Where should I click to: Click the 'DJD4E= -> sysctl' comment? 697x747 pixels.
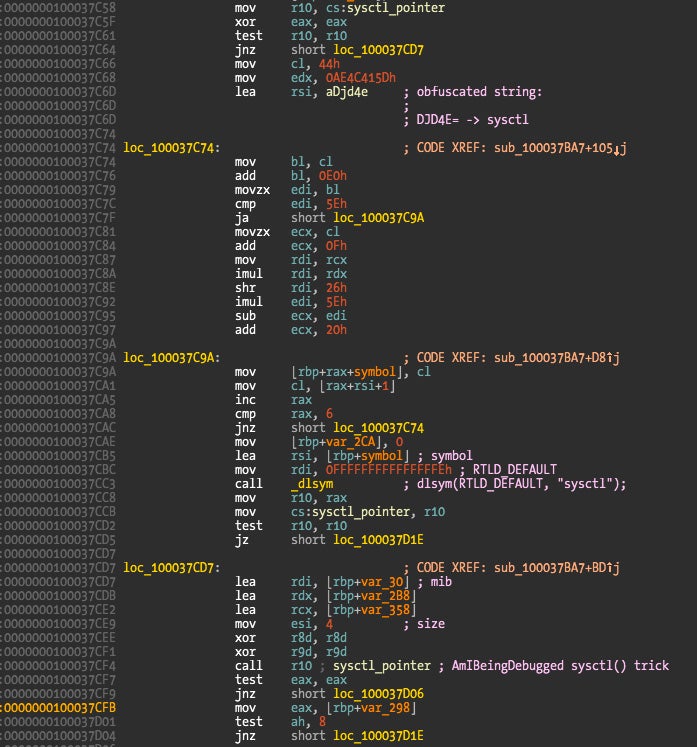coord(465,120)
